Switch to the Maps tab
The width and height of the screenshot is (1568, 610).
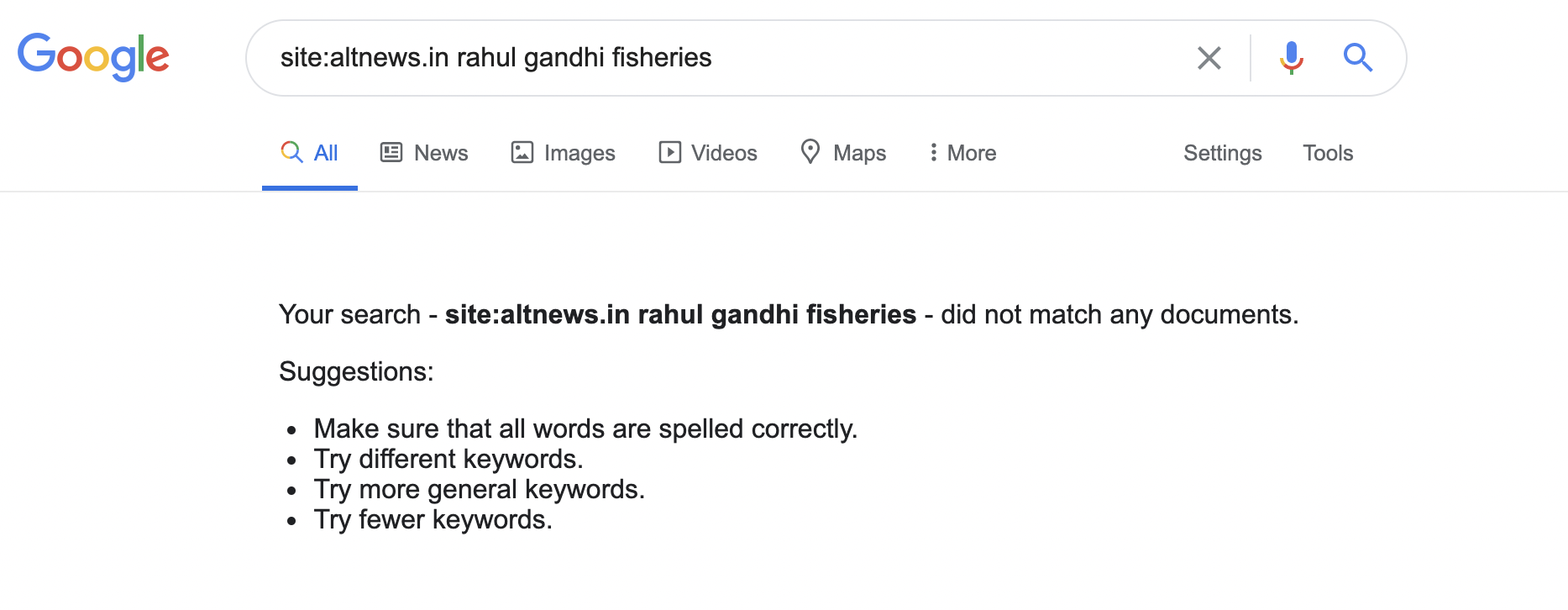tap(859, 153)
